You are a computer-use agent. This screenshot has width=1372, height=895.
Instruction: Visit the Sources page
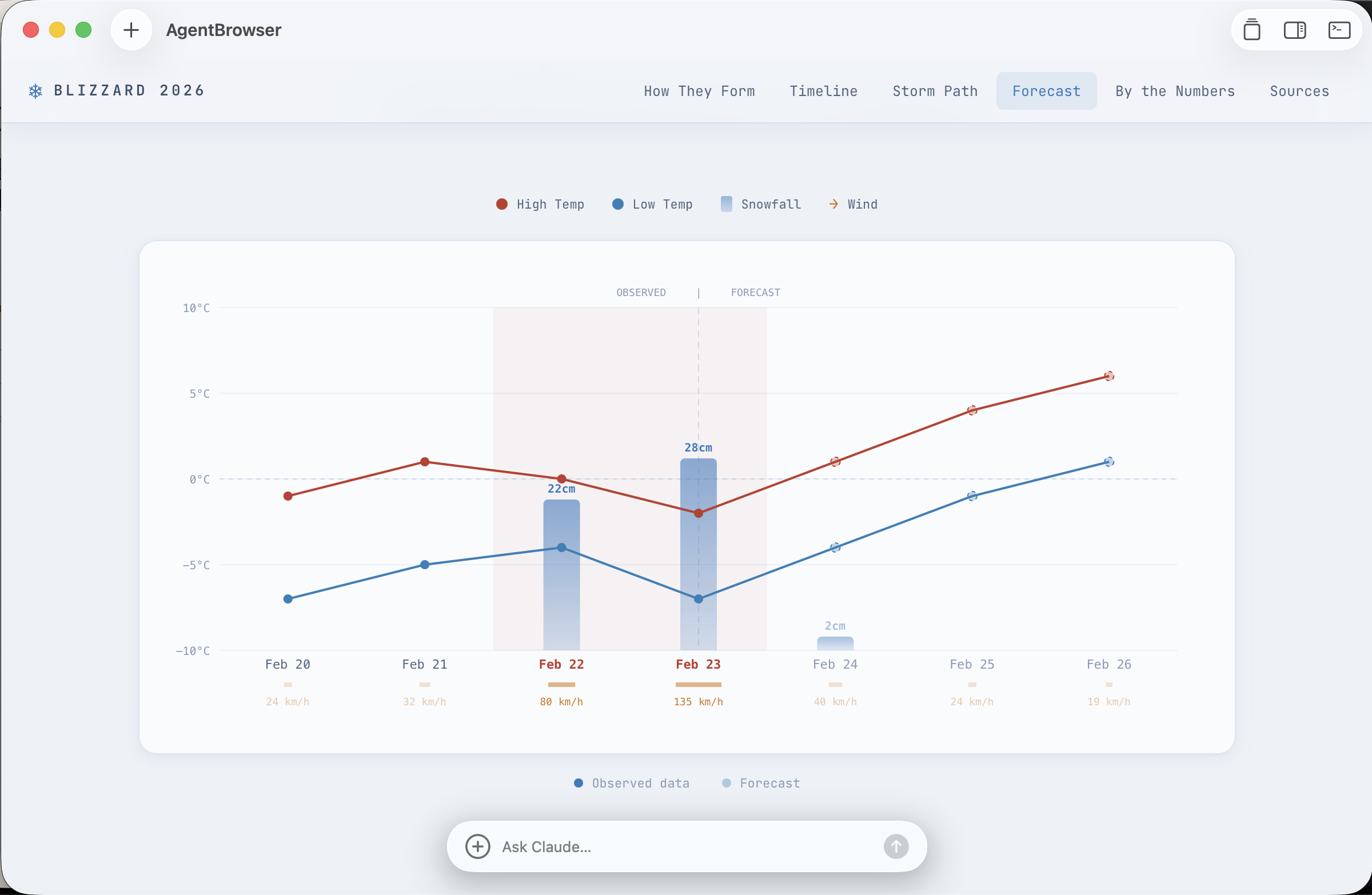tap(1299, 91)
